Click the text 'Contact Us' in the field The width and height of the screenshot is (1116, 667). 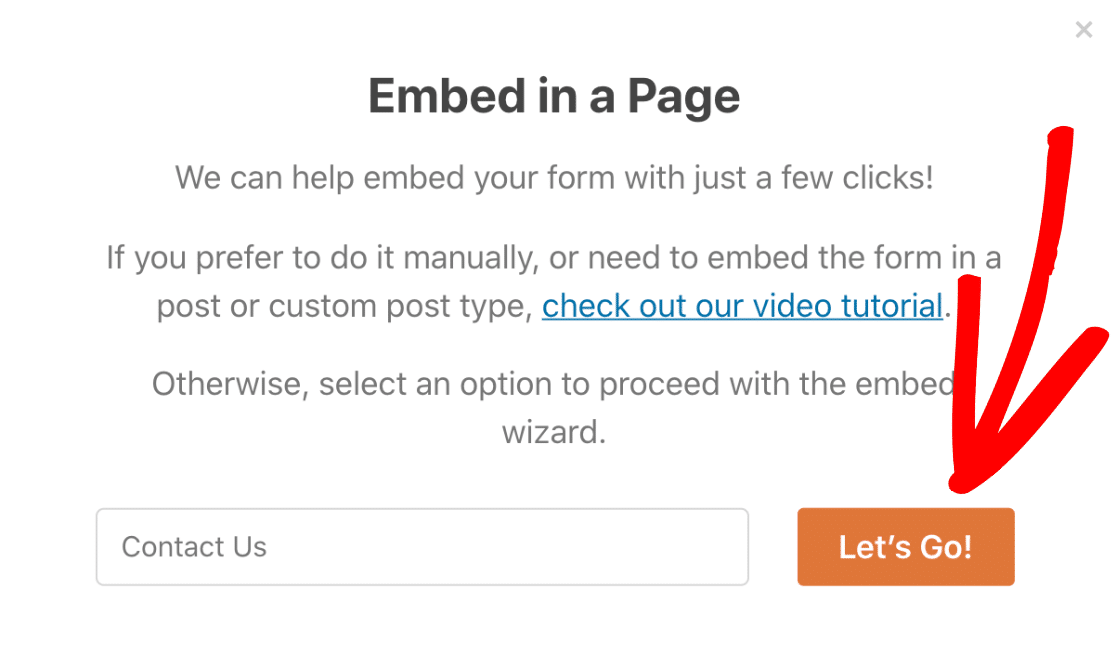pos(194,547)
